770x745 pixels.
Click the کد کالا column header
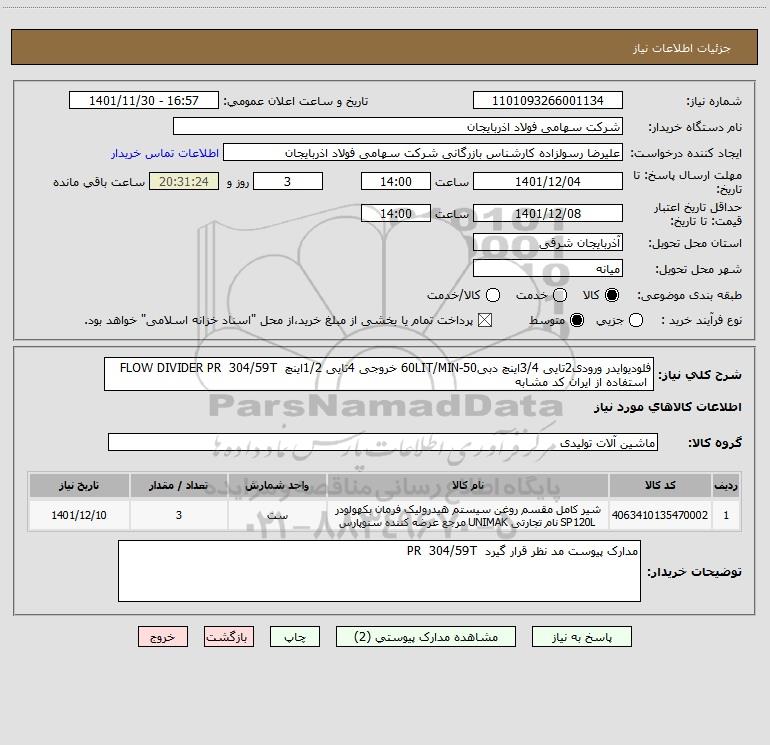660,485
